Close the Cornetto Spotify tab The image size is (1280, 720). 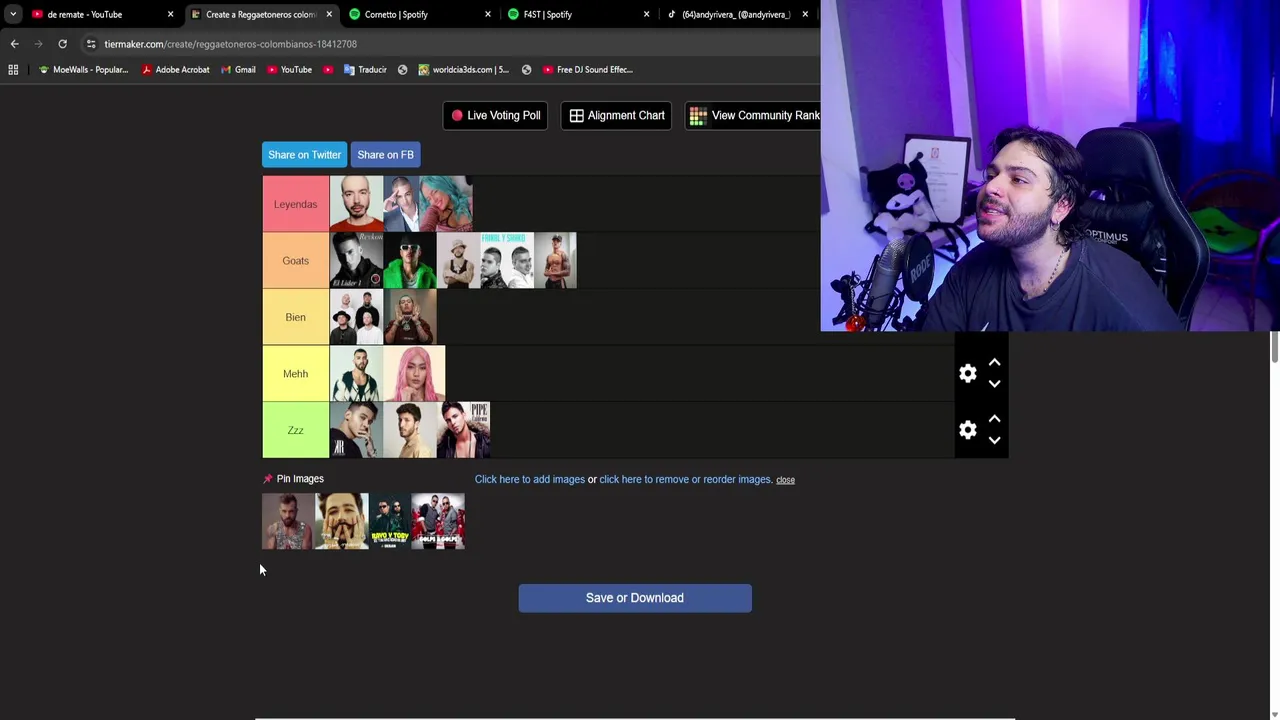pos(488,14)
